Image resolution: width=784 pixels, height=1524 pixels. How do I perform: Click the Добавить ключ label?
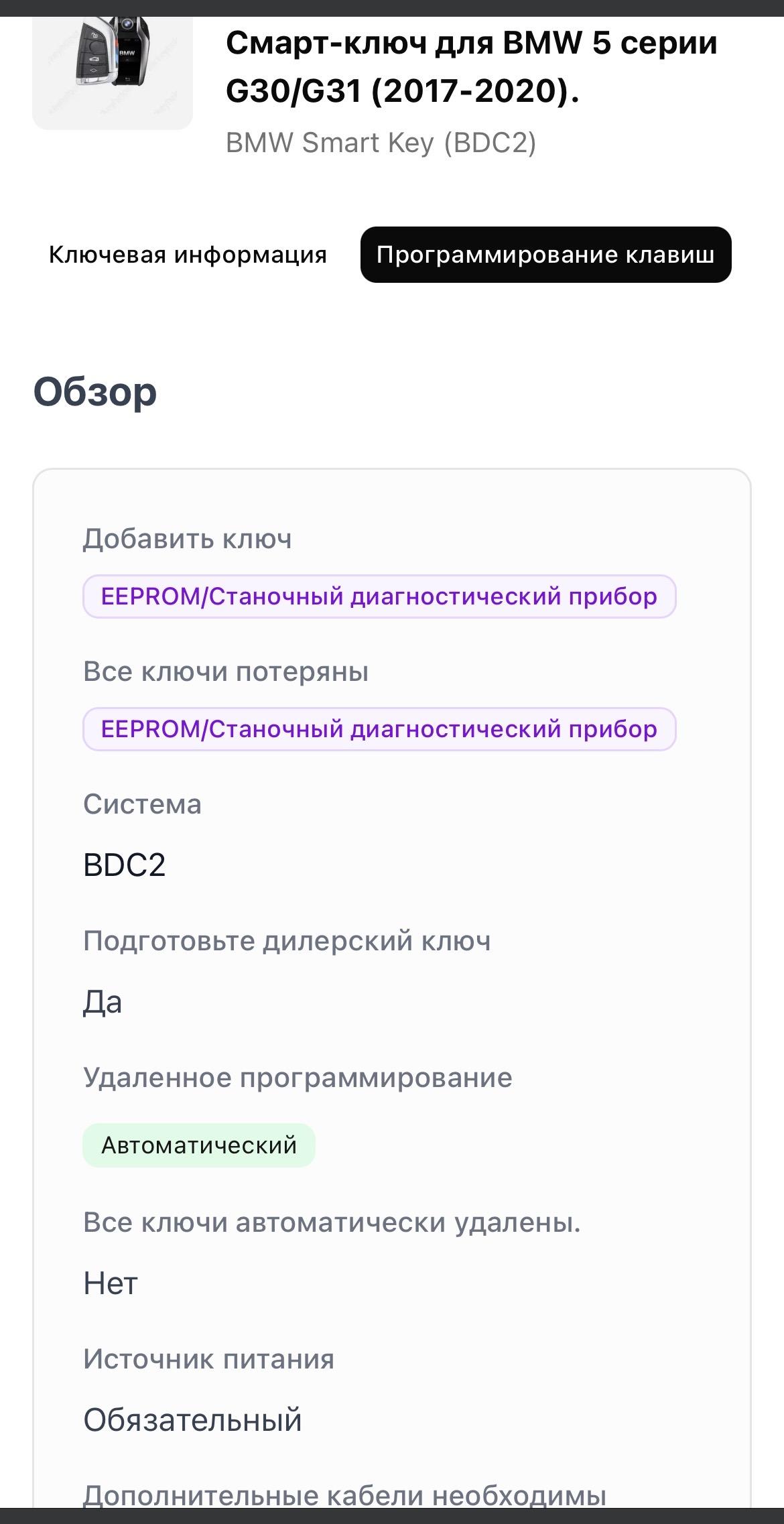coord(188,539)
